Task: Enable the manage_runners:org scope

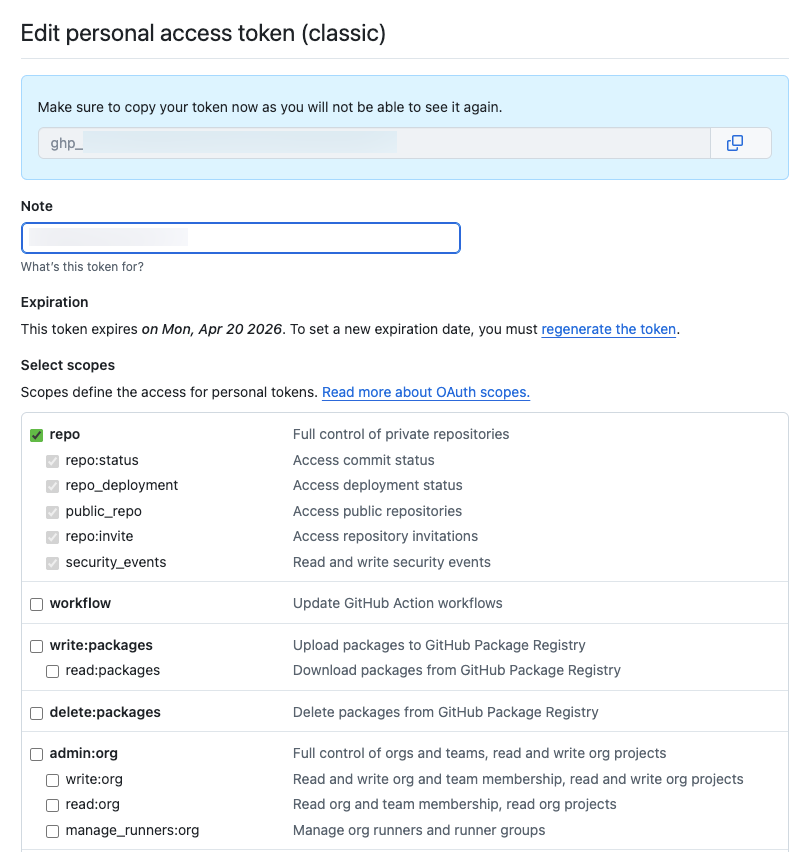Action: pyautogui.click(x=52, y=830)
